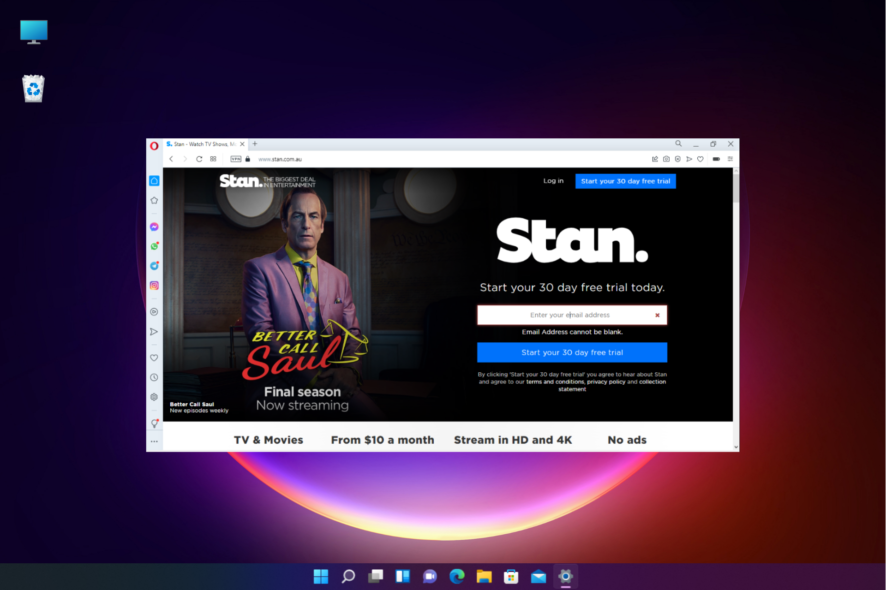Open WhatsApp in the sidebar
This screenshot has width=886, height=590.
(x=154, y=246)
